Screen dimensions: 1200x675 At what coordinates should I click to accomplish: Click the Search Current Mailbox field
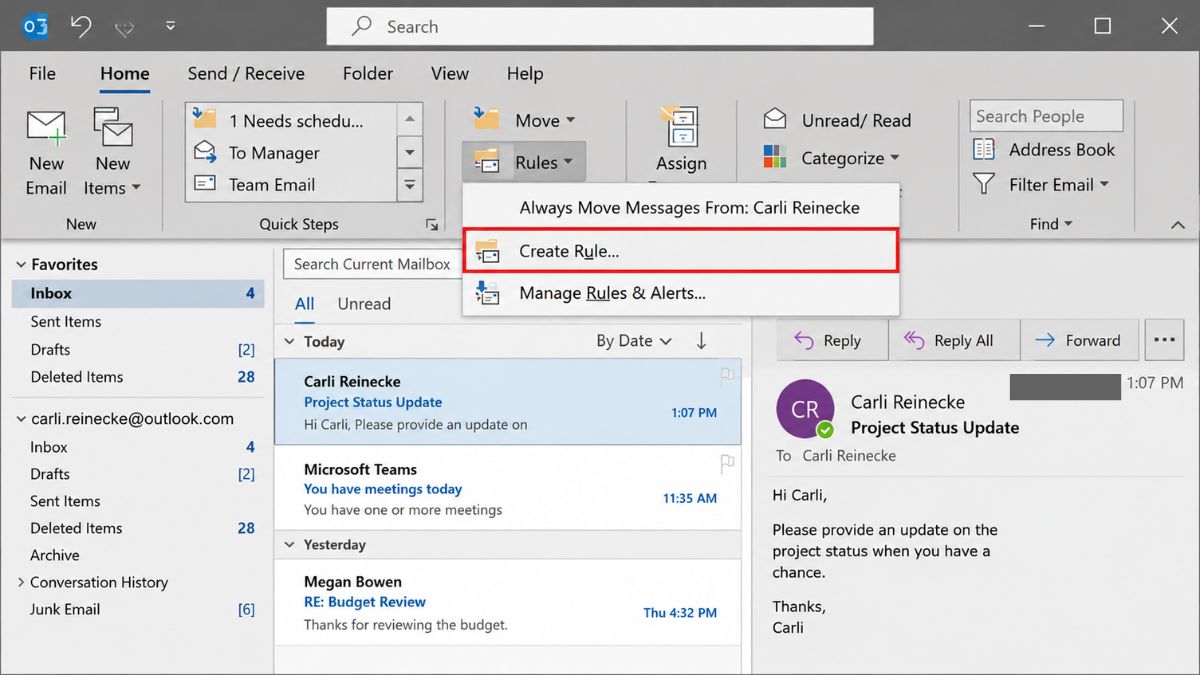(x=372, y=264)
